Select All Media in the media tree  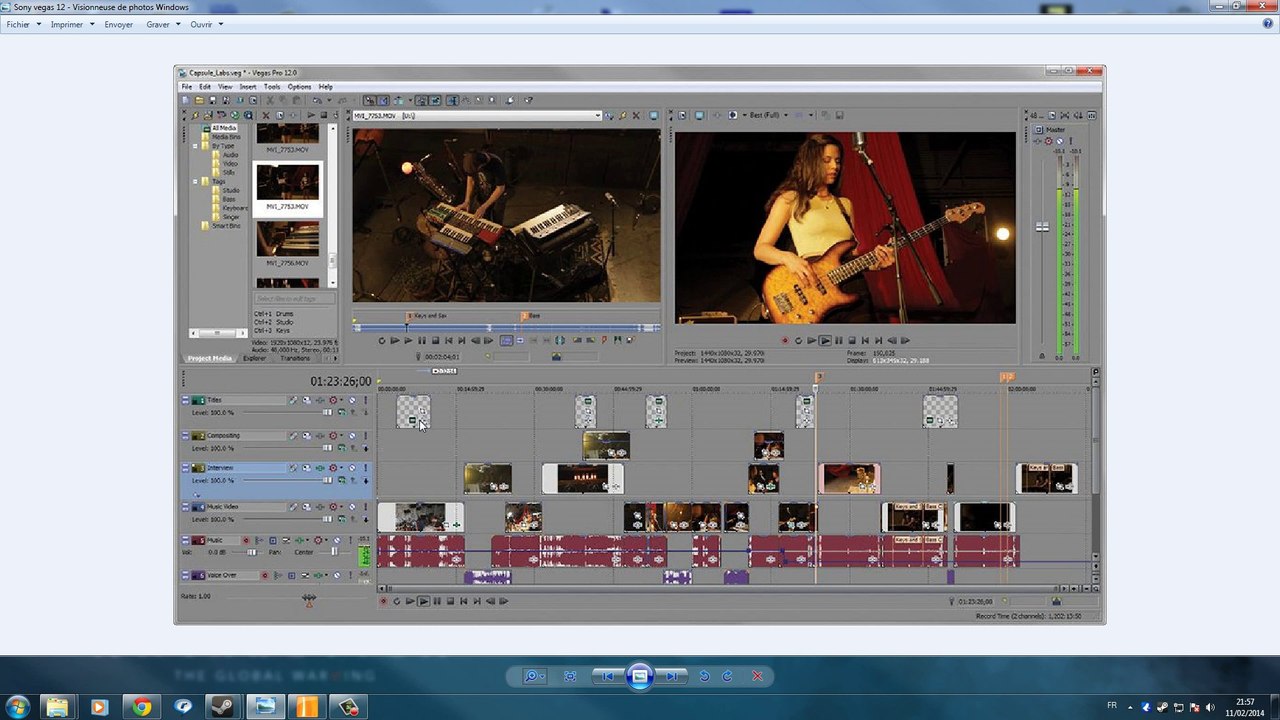pos(223,128)
